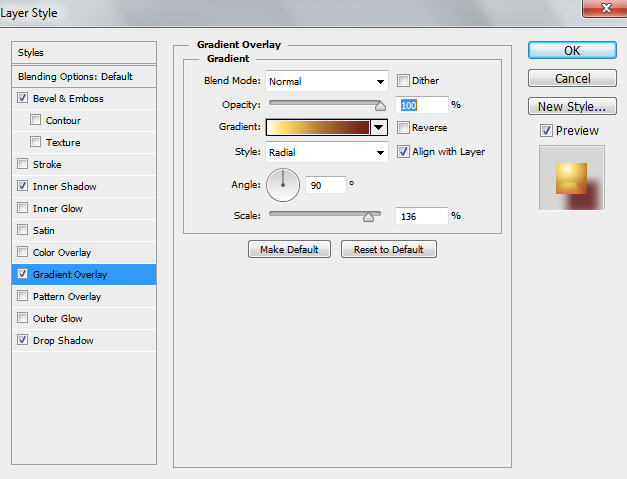Select the Styles list header
The image size is (627, 479).
click(x=84, y=52)
